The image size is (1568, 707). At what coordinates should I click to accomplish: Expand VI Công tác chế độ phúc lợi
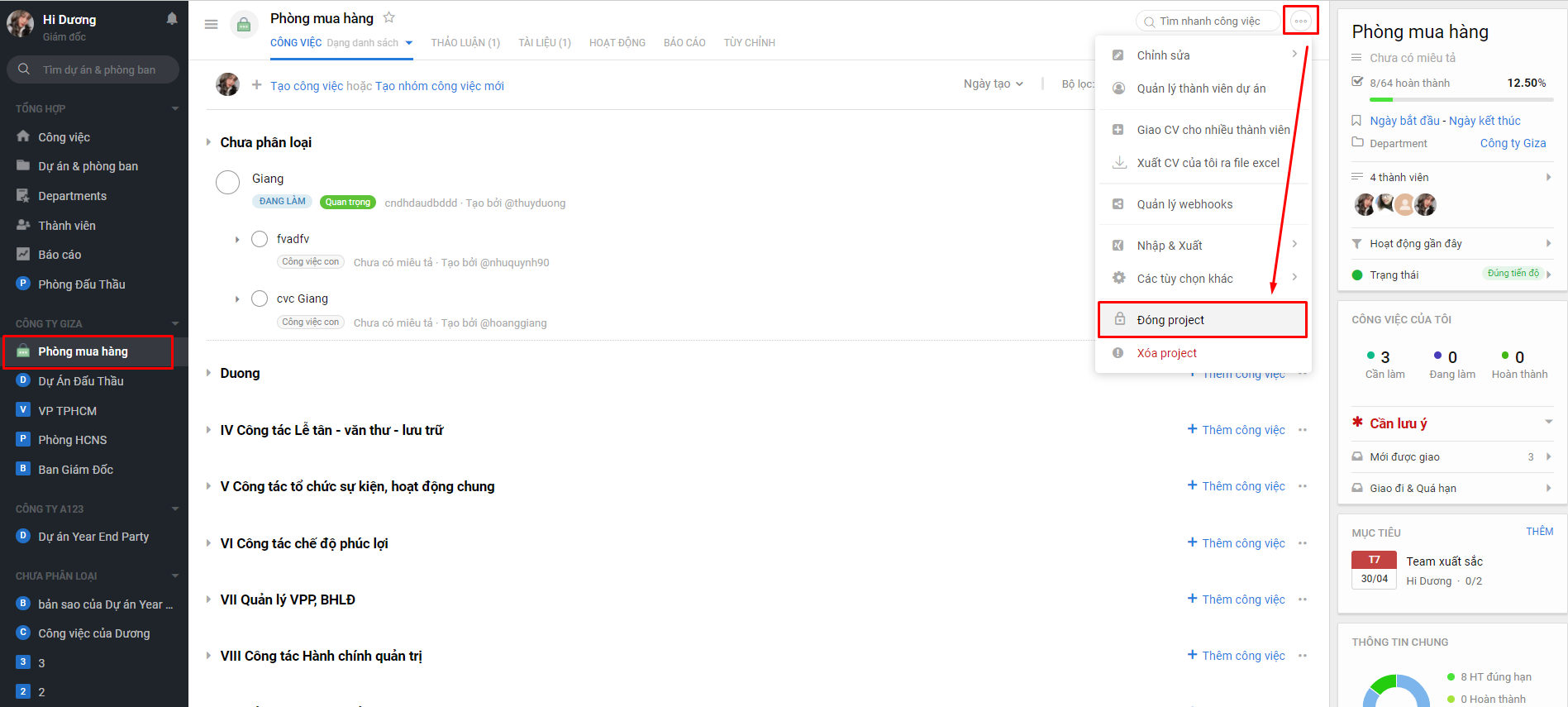(x=208, y=543)
